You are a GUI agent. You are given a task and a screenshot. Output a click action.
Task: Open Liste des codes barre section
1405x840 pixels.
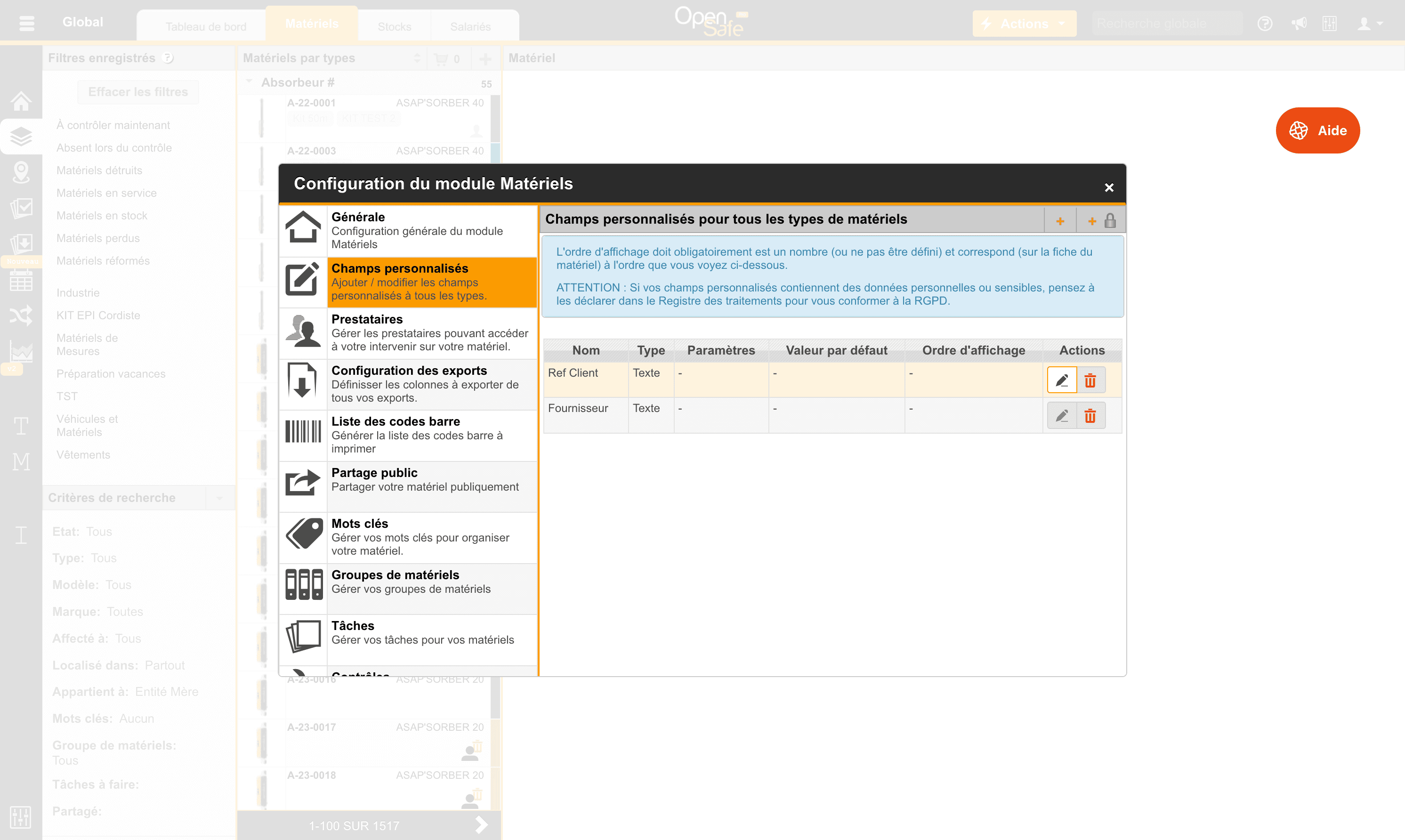(x=408, y=435)
